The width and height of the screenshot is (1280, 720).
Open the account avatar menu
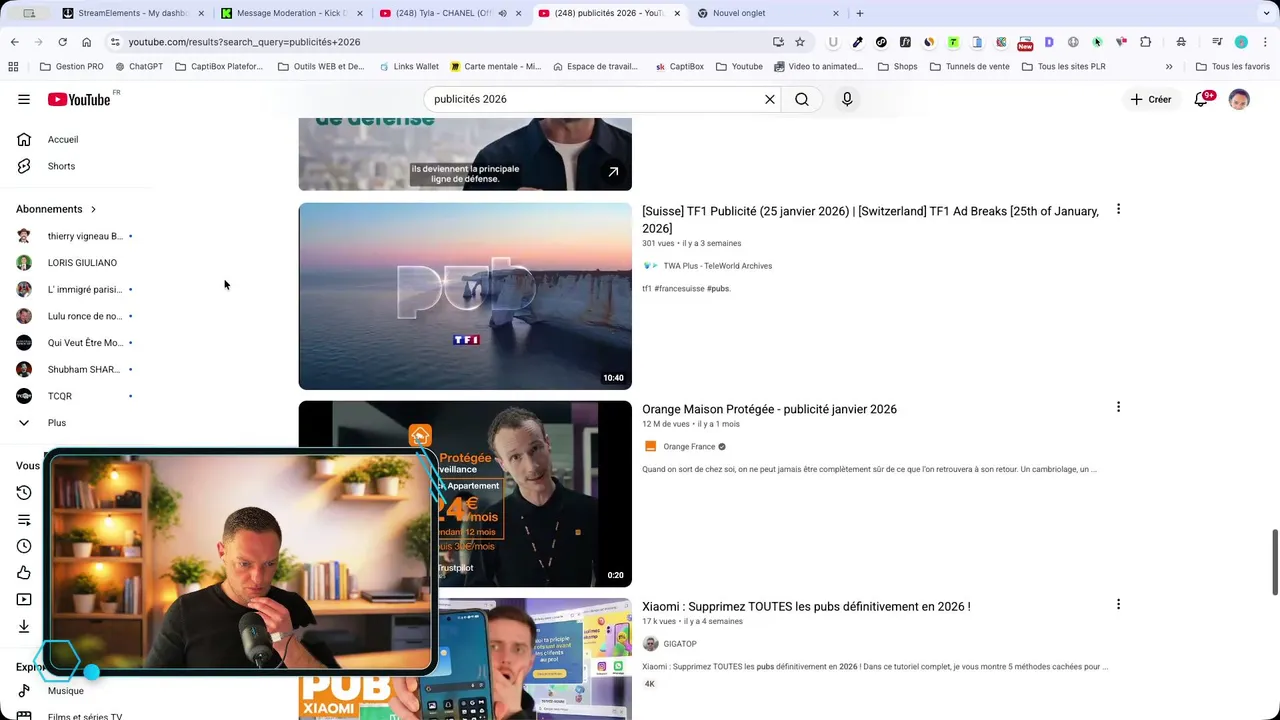point(1239,99)
